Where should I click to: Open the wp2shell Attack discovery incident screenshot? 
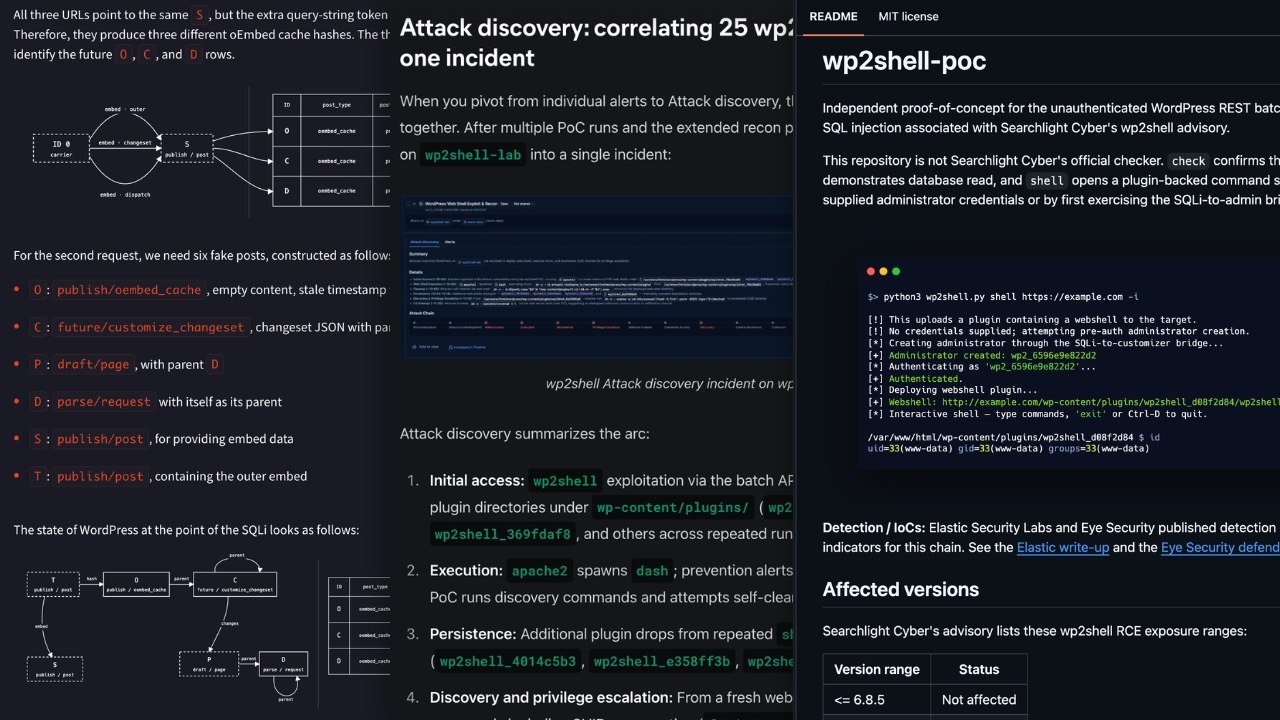pos(598,277)
